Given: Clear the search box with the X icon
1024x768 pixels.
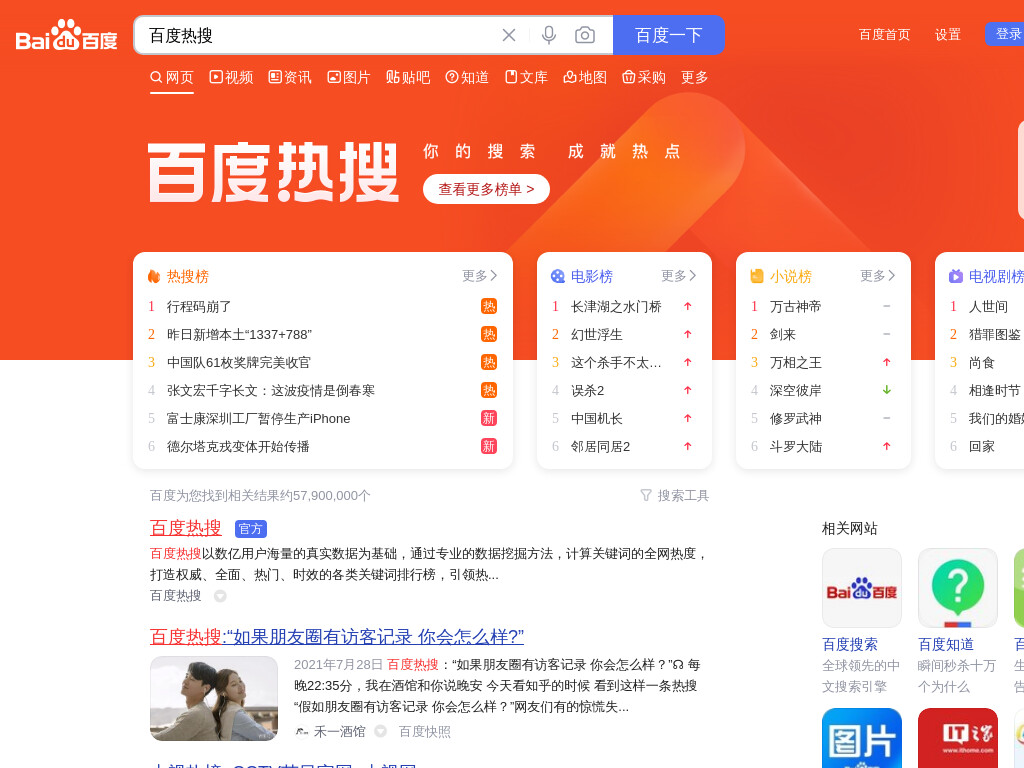Looking at the screenshot, I should click(x=509, y=35).
